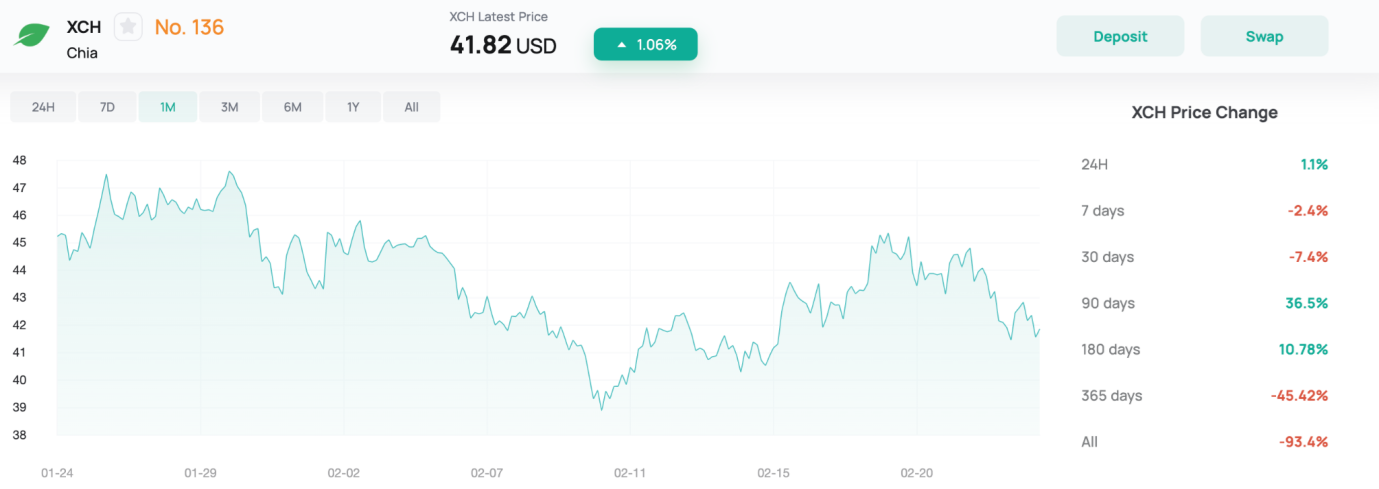Switch chart to 7D range
The image size is (1379, 489).
(x=105, y=107)
